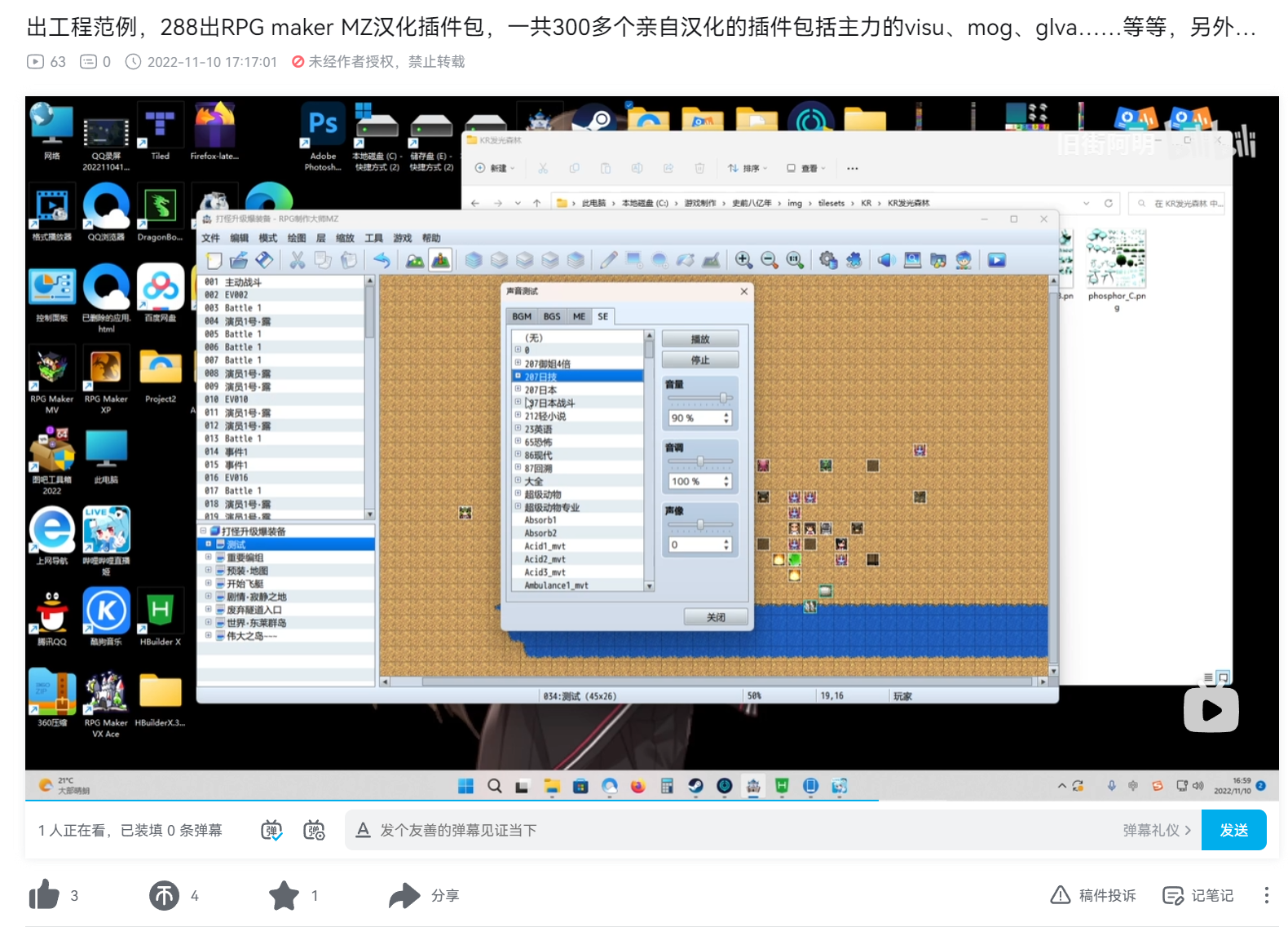The image size is (1288, 931).
Task: Adjust the 声像 pan slider
Action: (x=700, y=524)
